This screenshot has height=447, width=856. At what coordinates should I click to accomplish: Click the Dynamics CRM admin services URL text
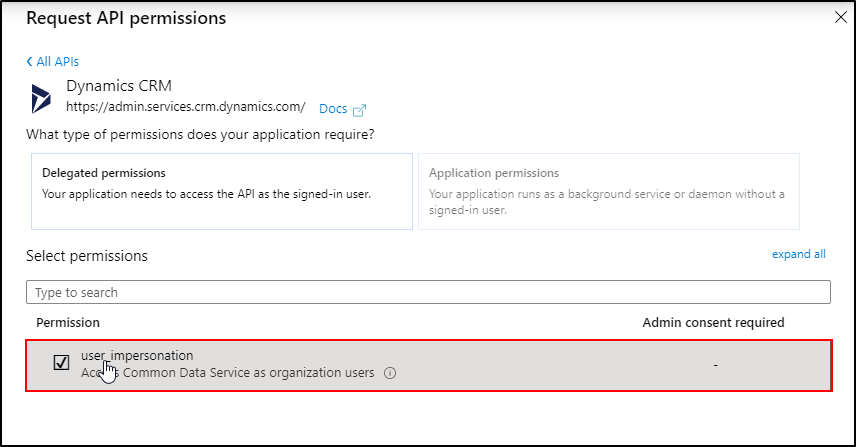coord(185,105)
